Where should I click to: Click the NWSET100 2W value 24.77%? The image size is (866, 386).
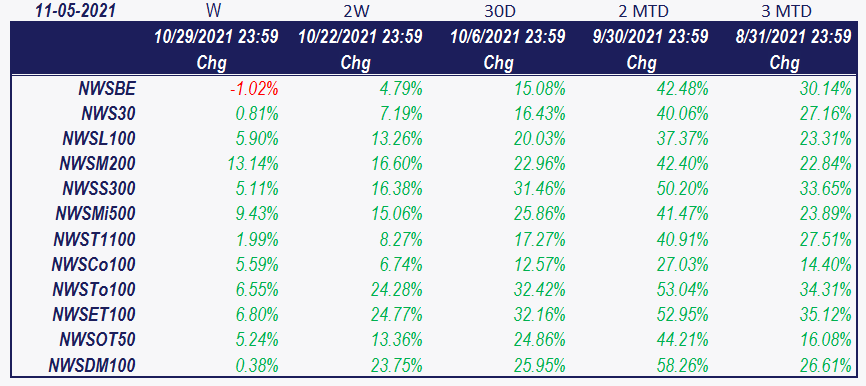click(397, 315)
